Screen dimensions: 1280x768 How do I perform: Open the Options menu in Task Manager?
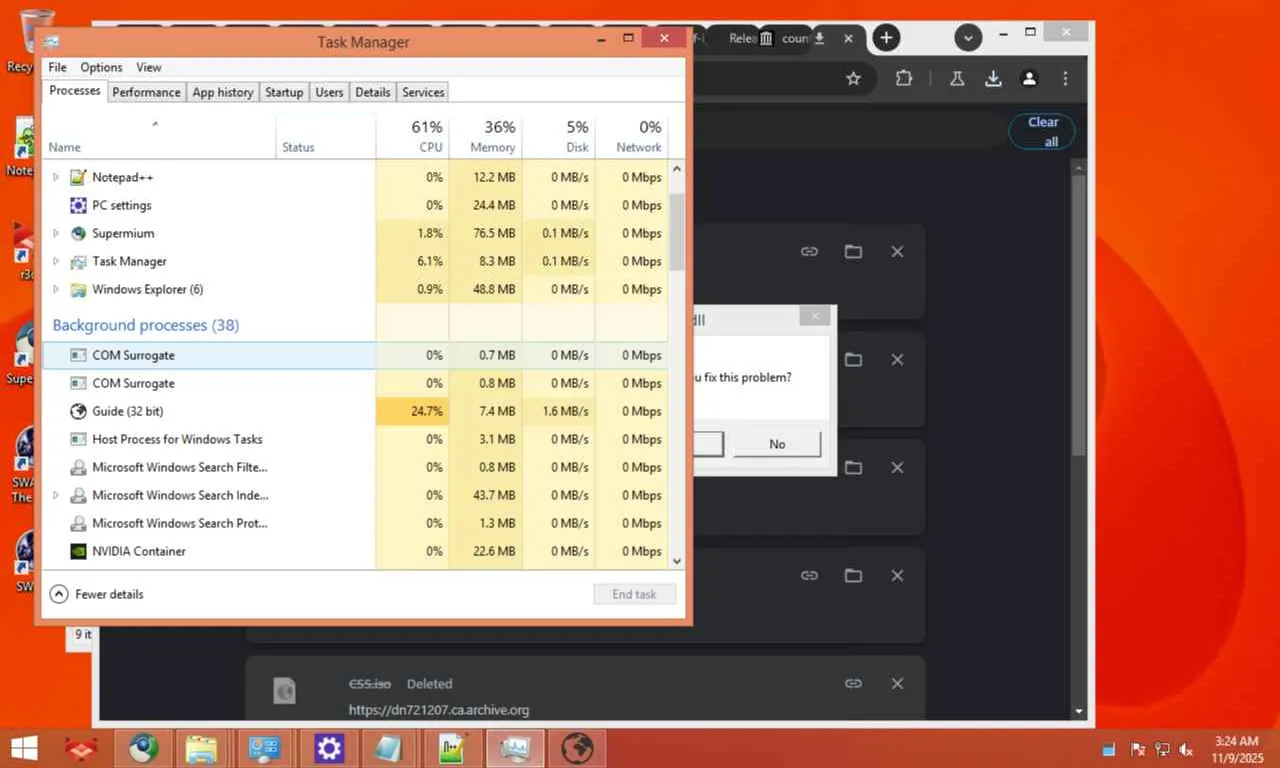pyautogui.click(x=101, y=67)
